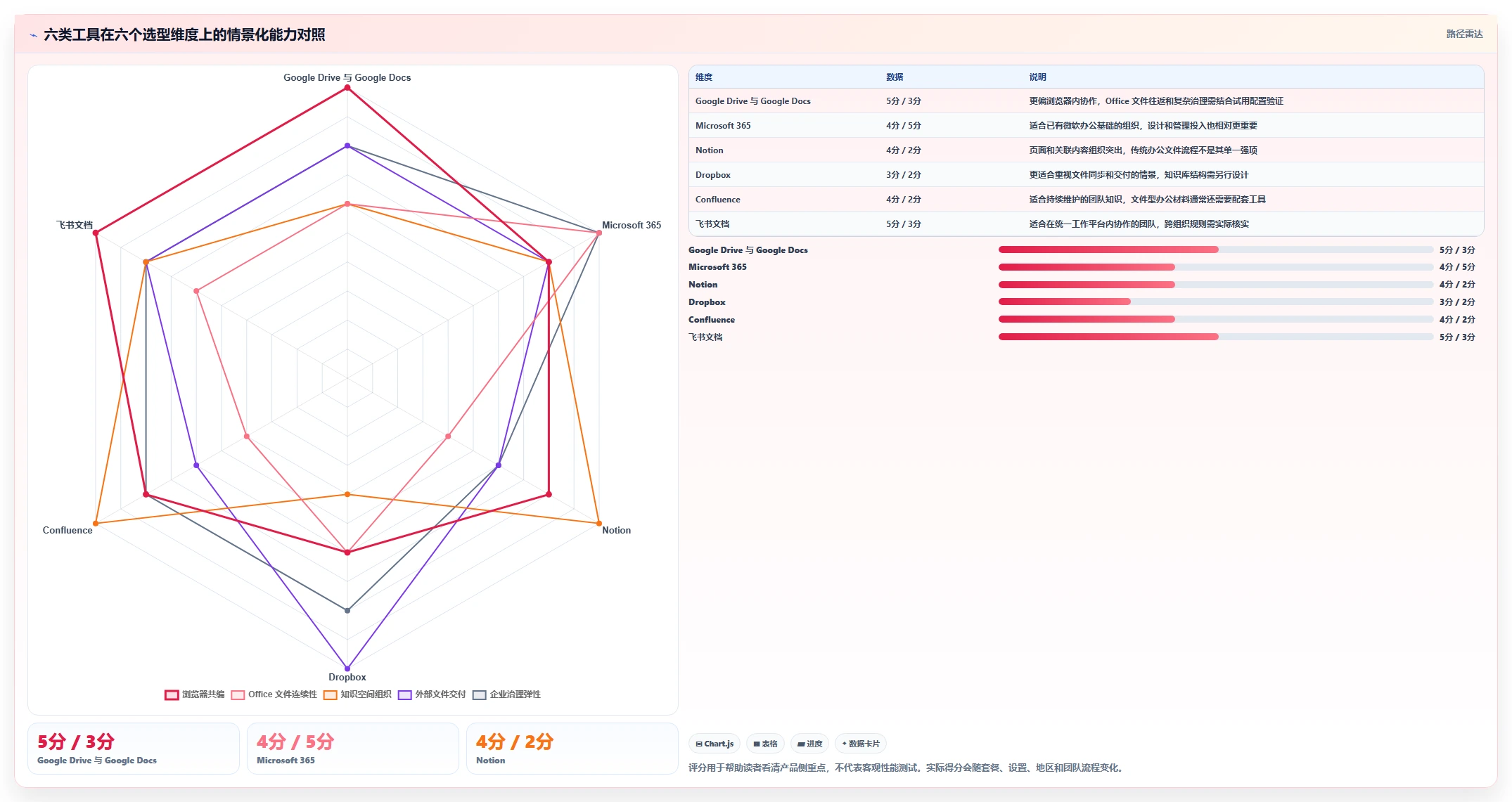This screenshot has width=1512, height=802.
Task: Click the Google Drive 与 Google Docs radar axis label
Action: (x=347, y=77)
